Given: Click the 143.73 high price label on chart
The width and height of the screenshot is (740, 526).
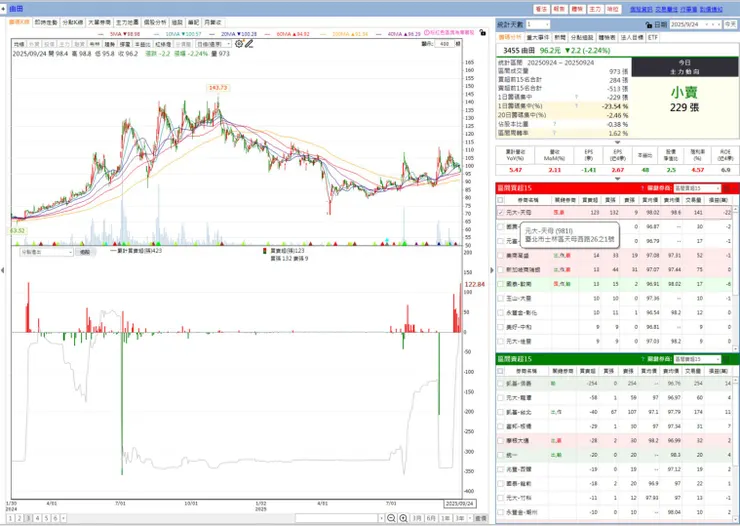Looking at the screenshot, I should click(218, 88).
